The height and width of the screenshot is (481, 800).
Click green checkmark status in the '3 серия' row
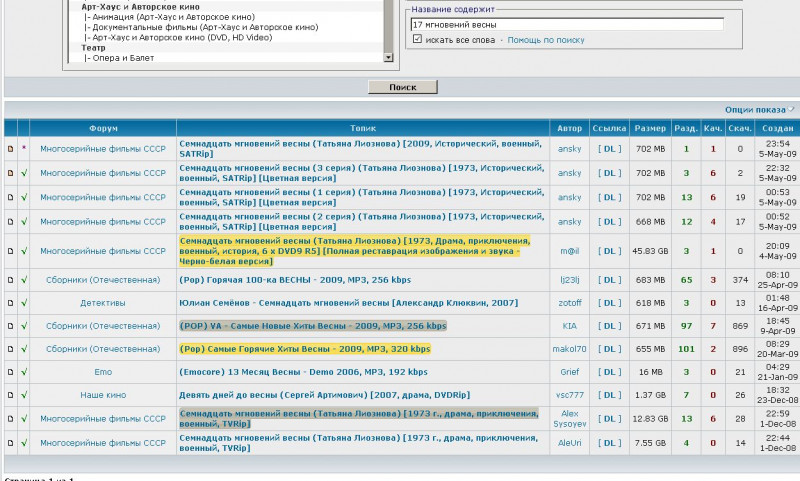(x=23, y=173)
